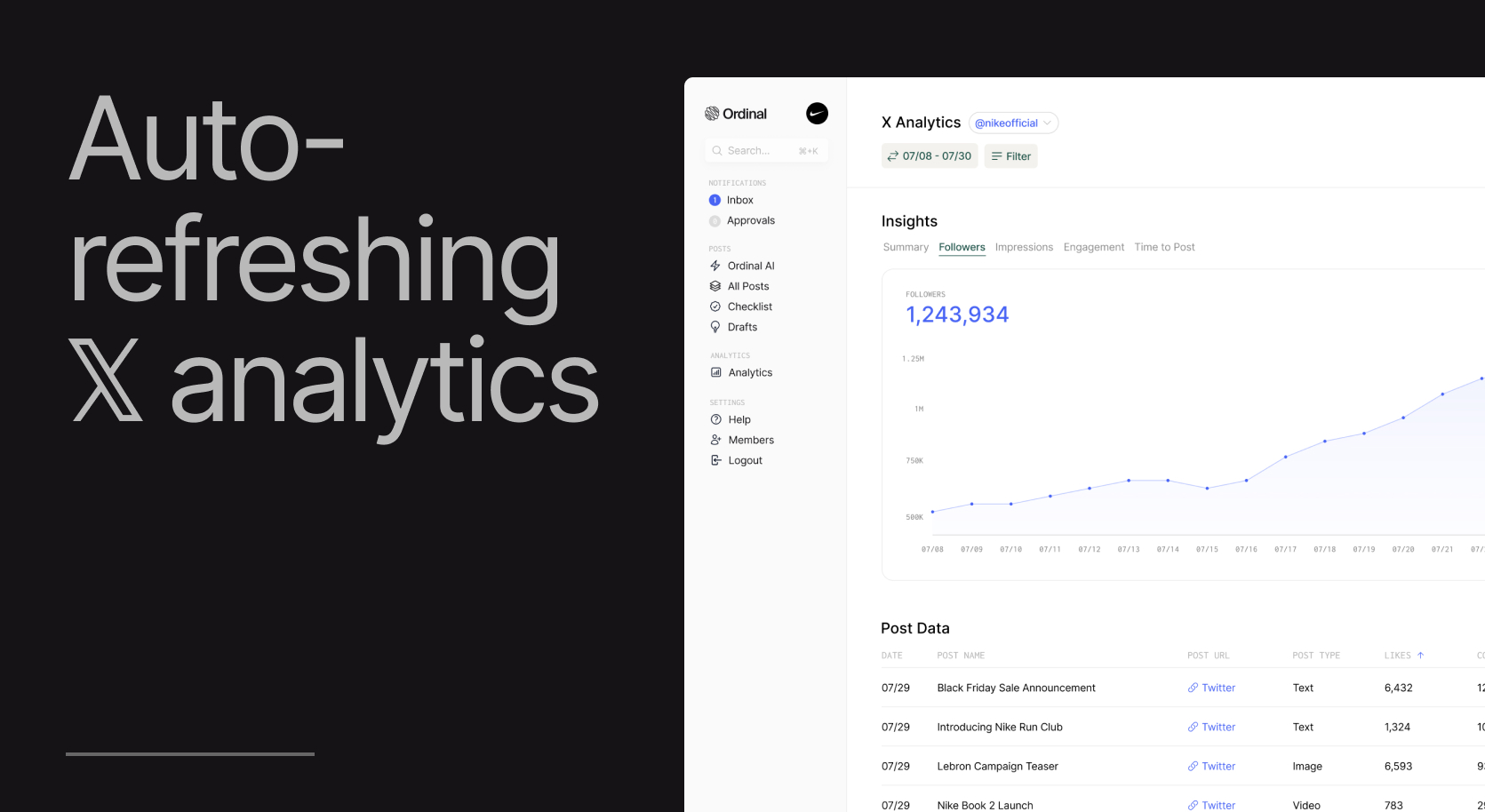Viewport: 1485px width, 812px height.
Task: Select the Lebron Campaign Teaser post name
Action: (997, 766)
